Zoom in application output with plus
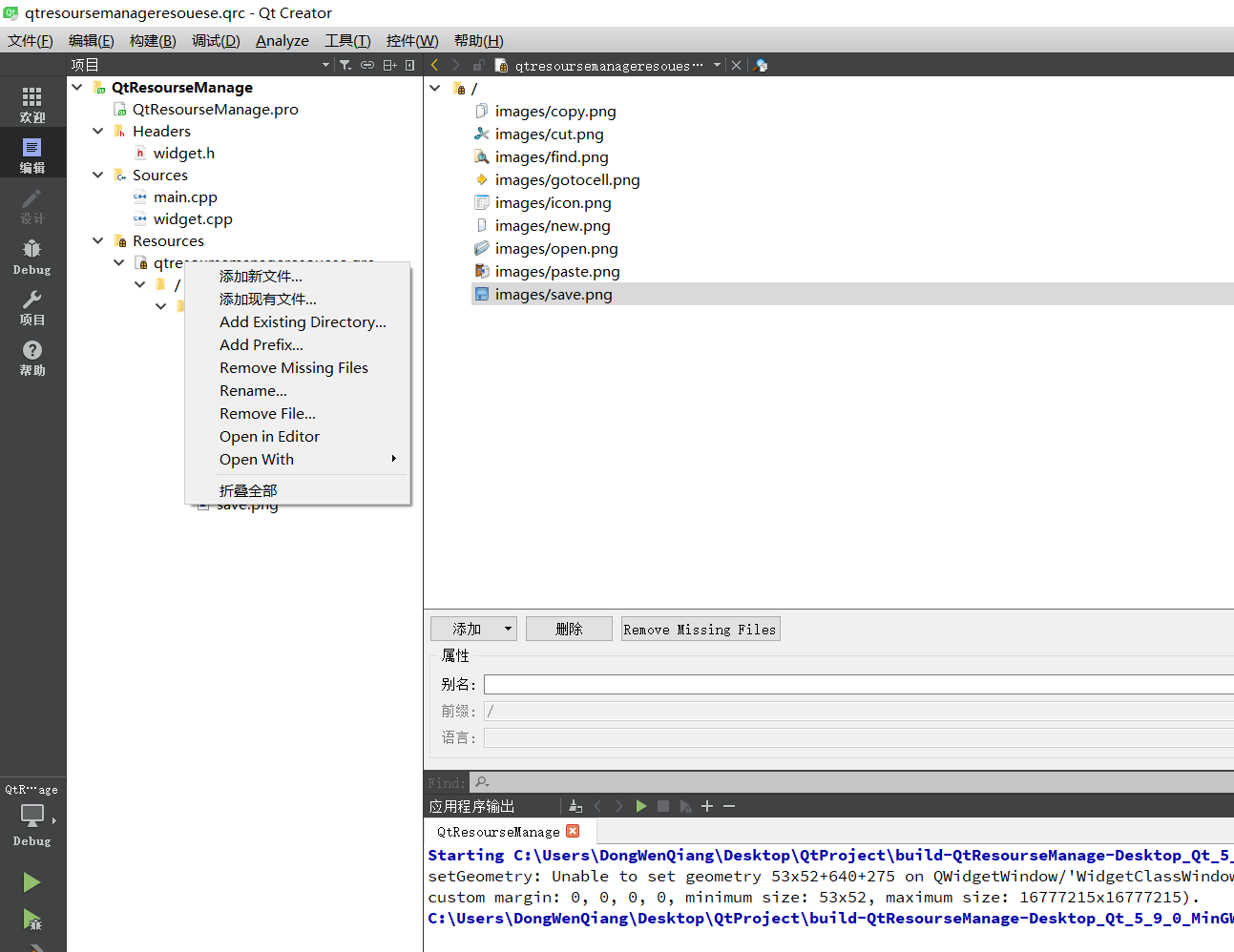 707,806
